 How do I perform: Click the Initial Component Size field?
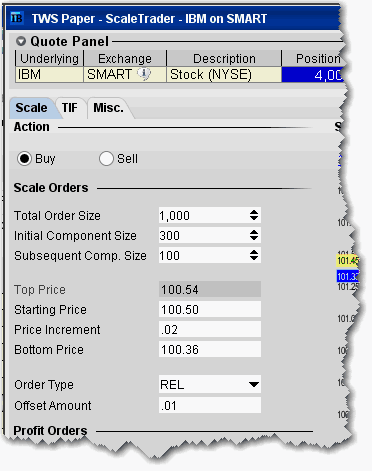(x=210, y=235)
